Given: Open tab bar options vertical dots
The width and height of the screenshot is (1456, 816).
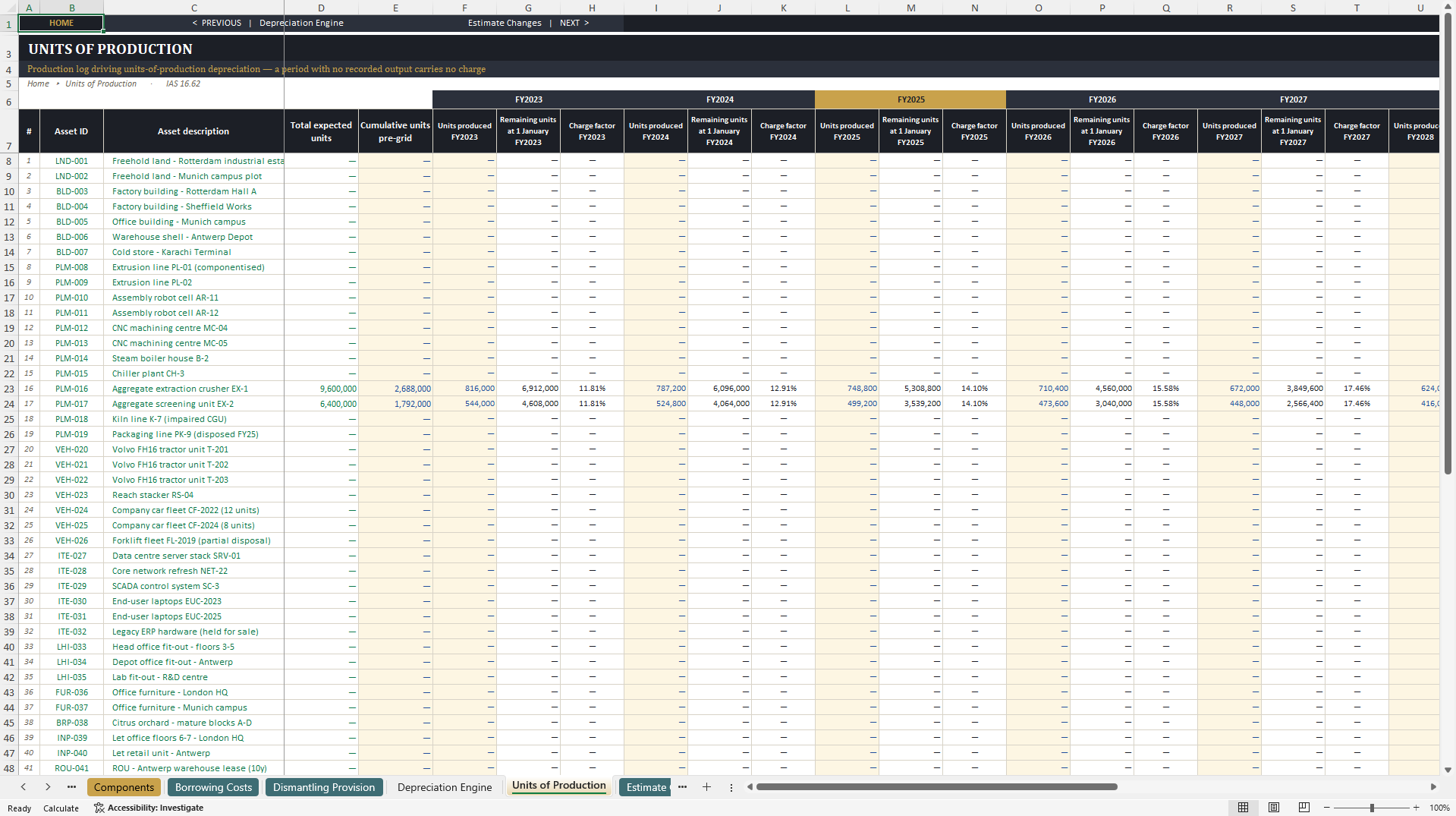Looking at the screenshot, I should point(731,788).
